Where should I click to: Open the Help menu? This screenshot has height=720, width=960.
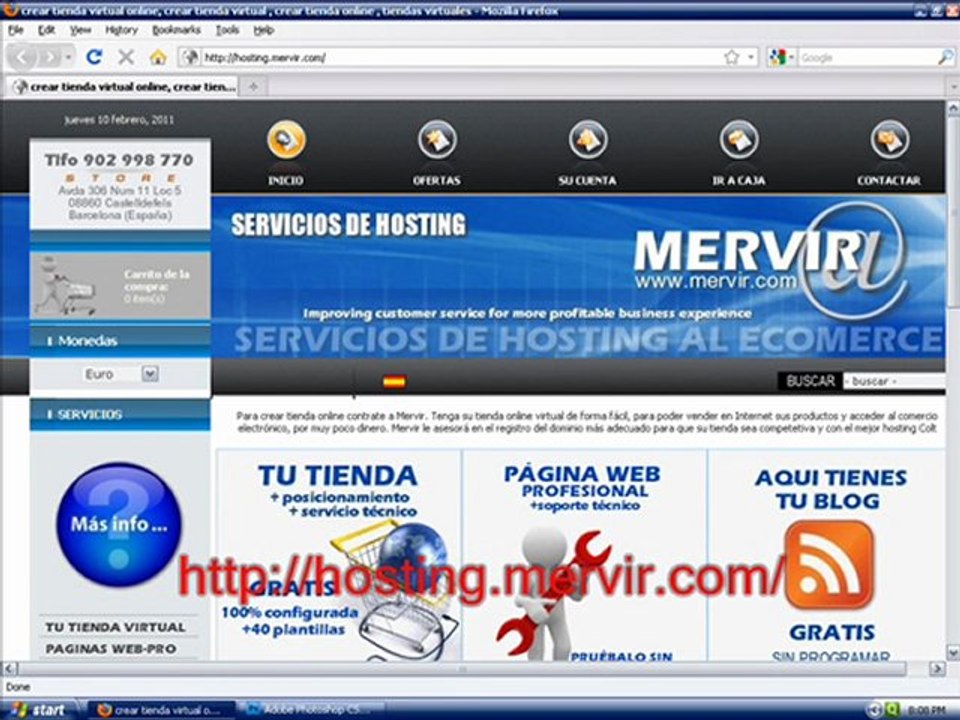(264, 30)
